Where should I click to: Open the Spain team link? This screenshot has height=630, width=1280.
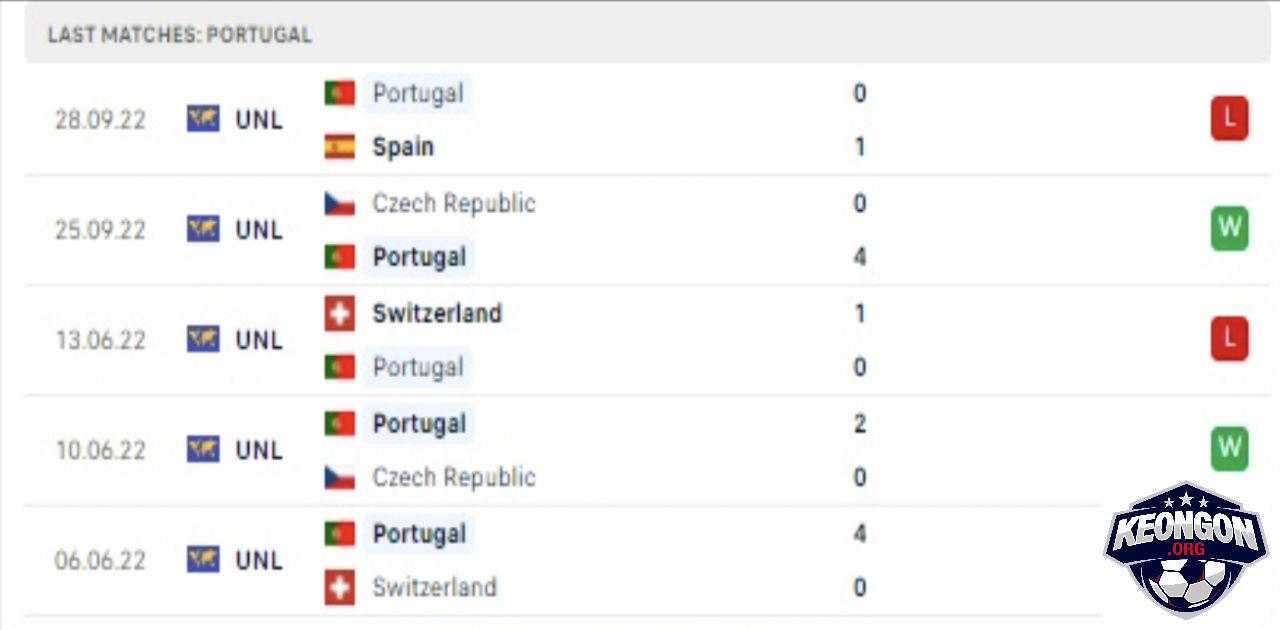coord(403,147)
